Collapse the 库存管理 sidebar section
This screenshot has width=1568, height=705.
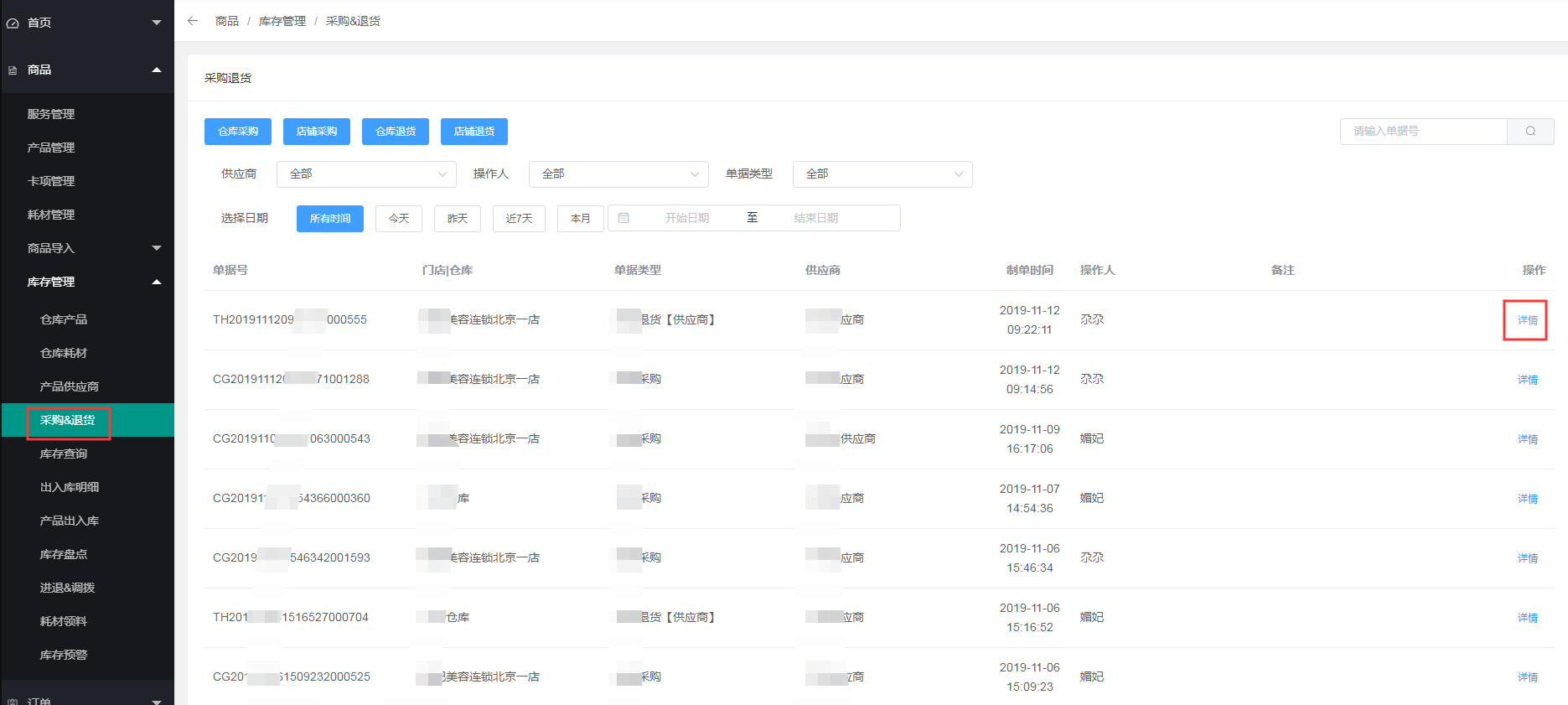pyautogui.click(x=156, y=283)
